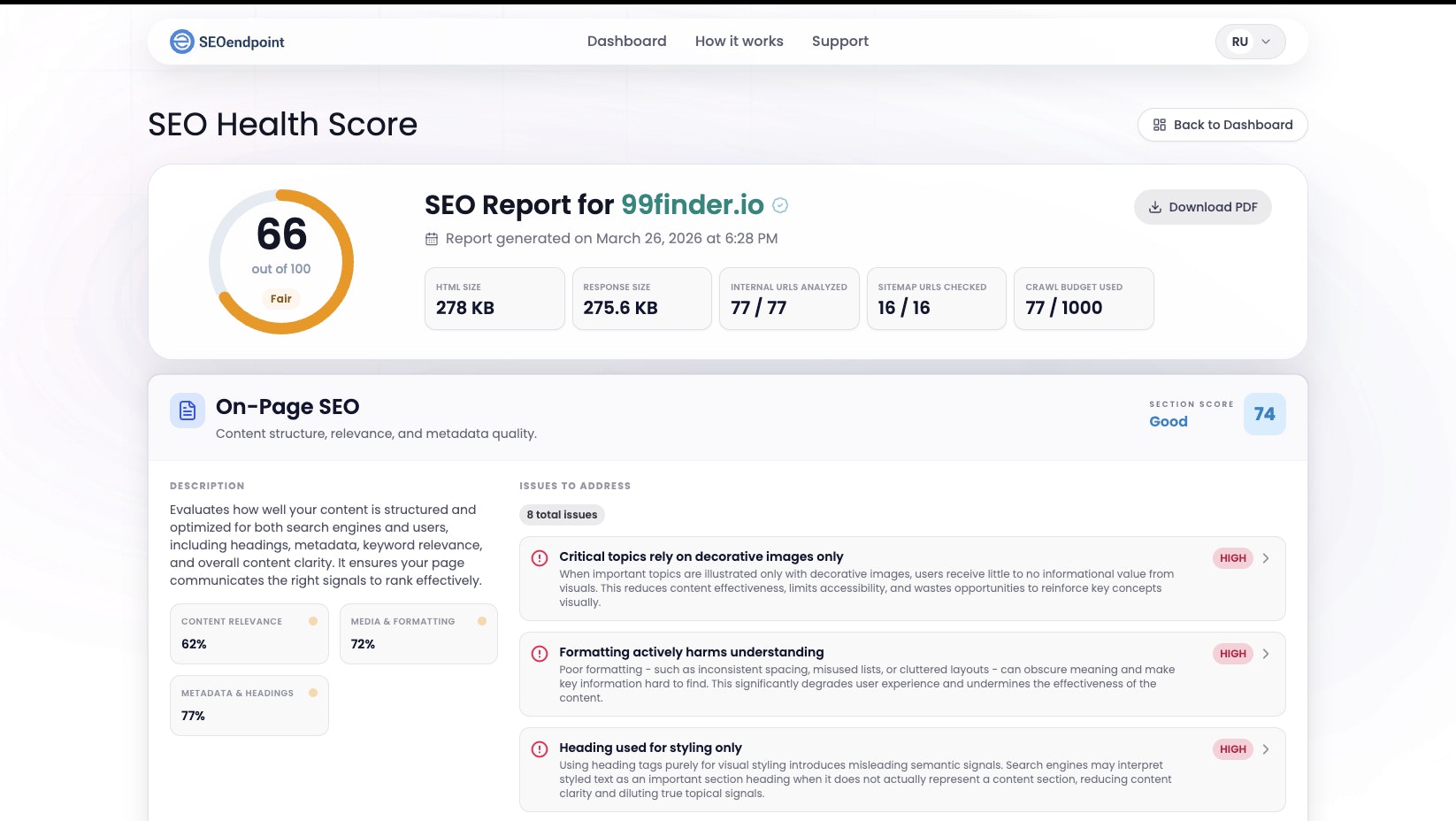
Task: Click the alert icon on Critical topics issue
Action: click(x=539, y=557)
